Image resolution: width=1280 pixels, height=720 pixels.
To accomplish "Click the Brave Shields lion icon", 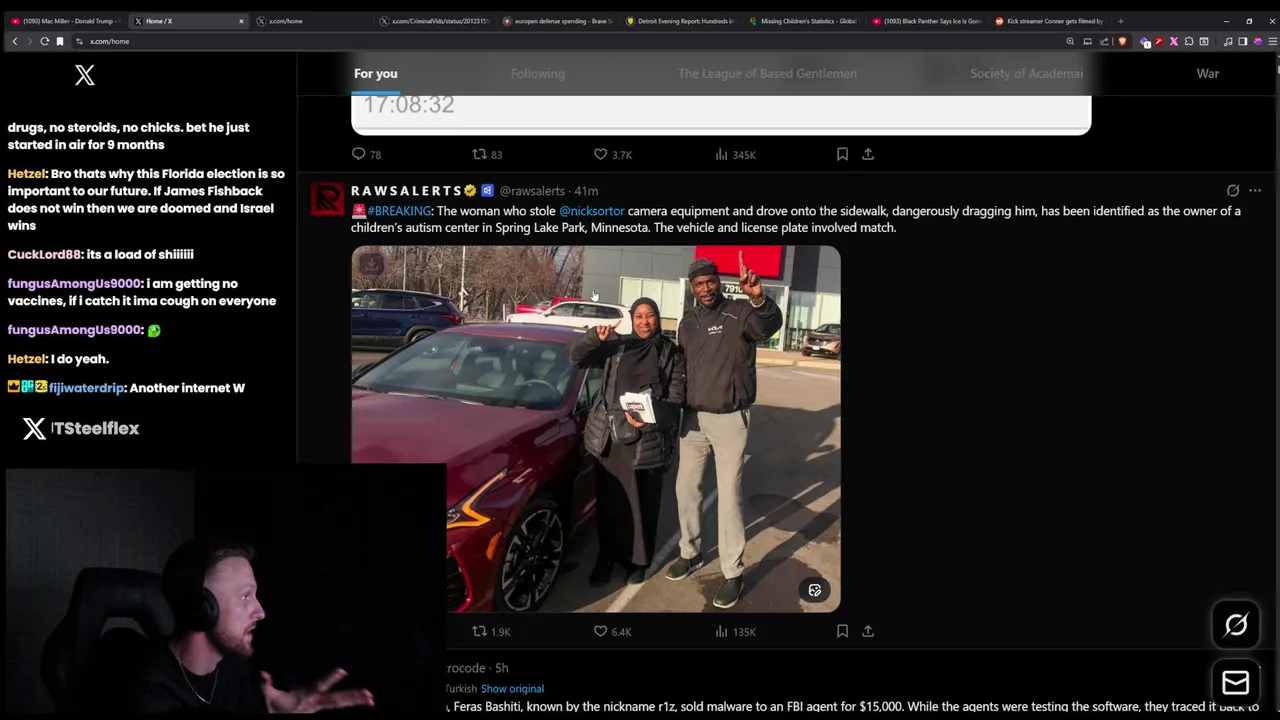I will 1122,41.
